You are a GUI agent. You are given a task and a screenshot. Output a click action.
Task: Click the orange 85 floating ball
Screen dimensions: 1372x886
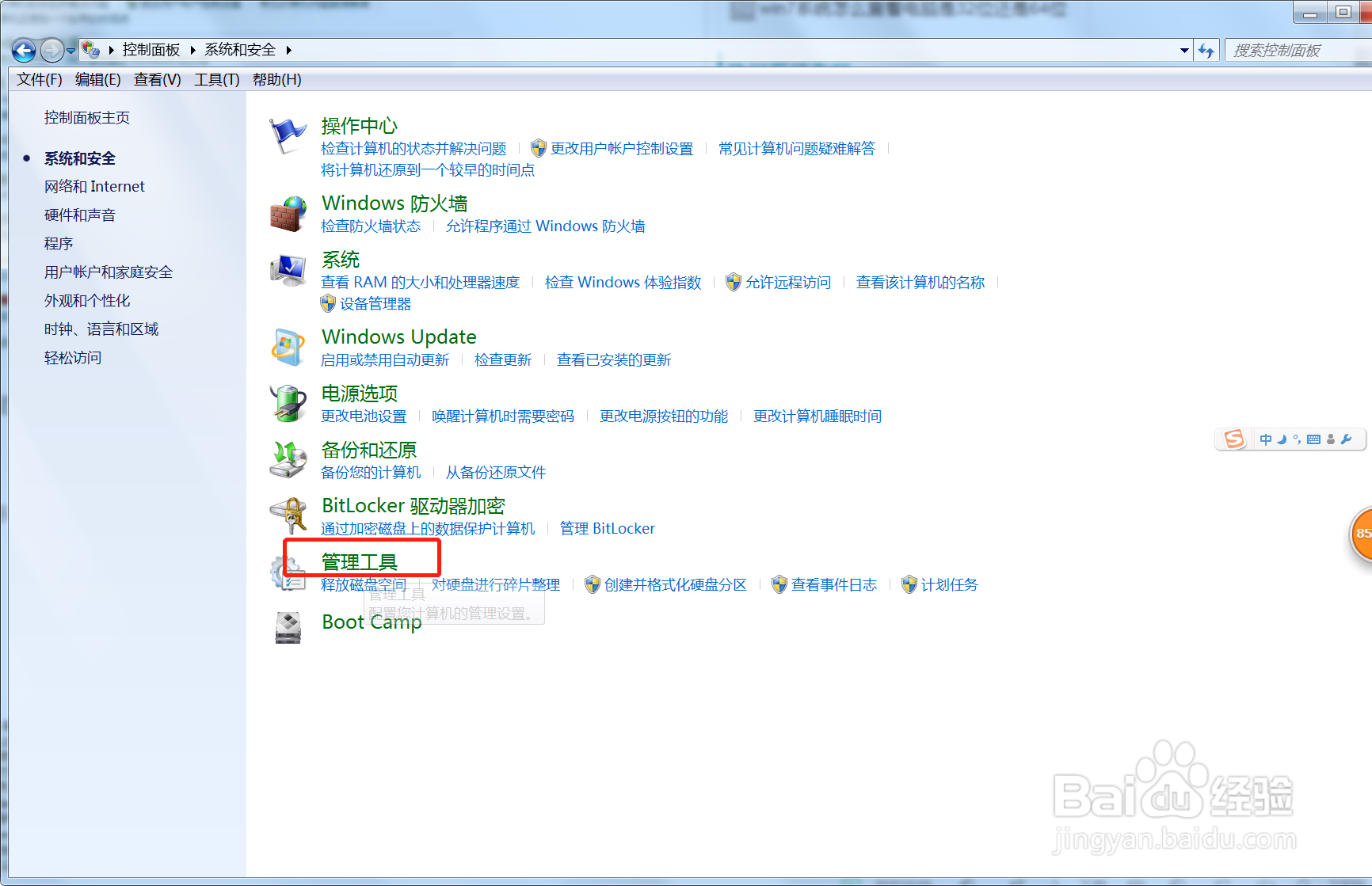click(1361, 534)
